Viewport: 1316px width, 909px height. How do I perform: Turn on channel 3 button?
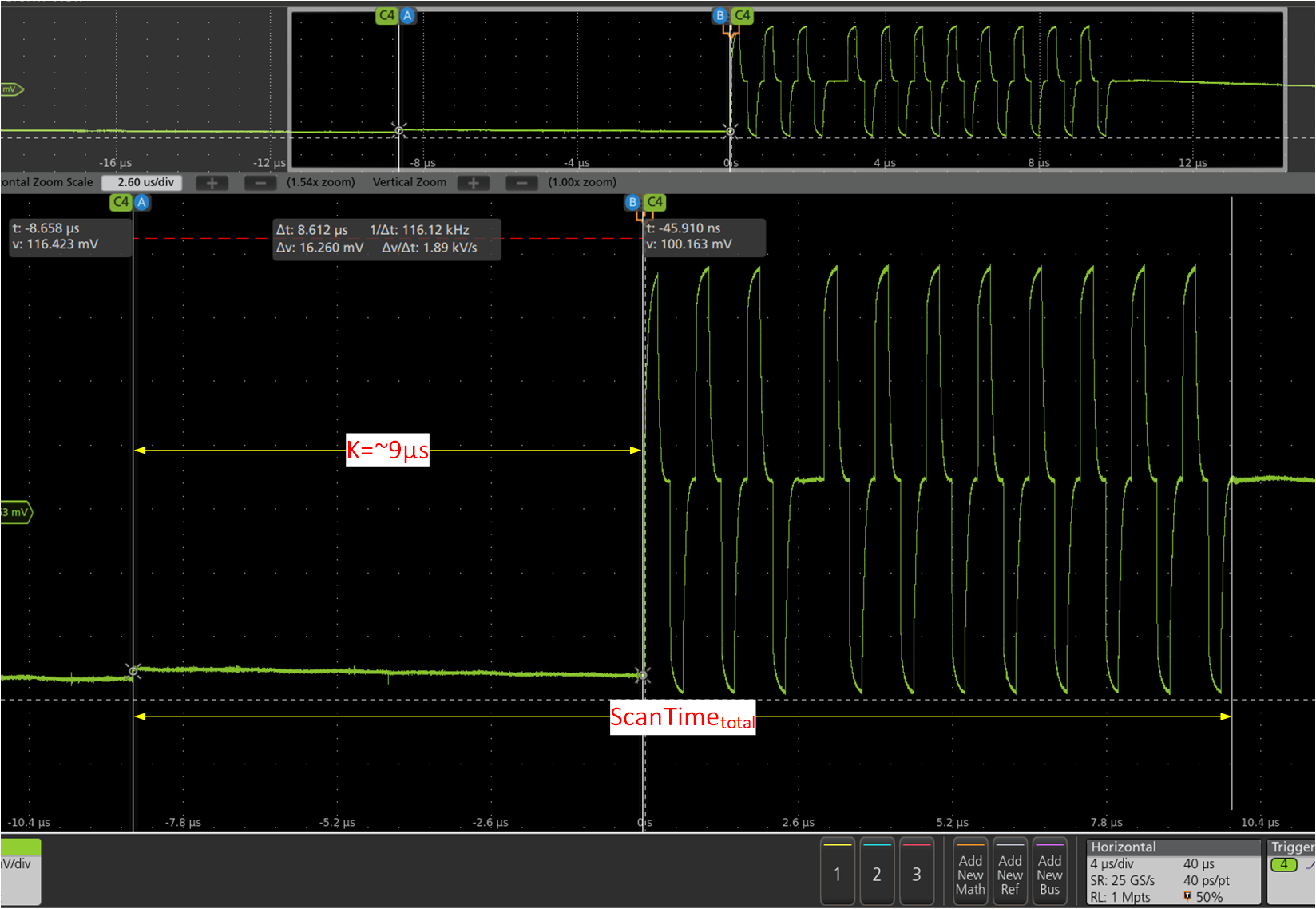(x=917, y=871)
